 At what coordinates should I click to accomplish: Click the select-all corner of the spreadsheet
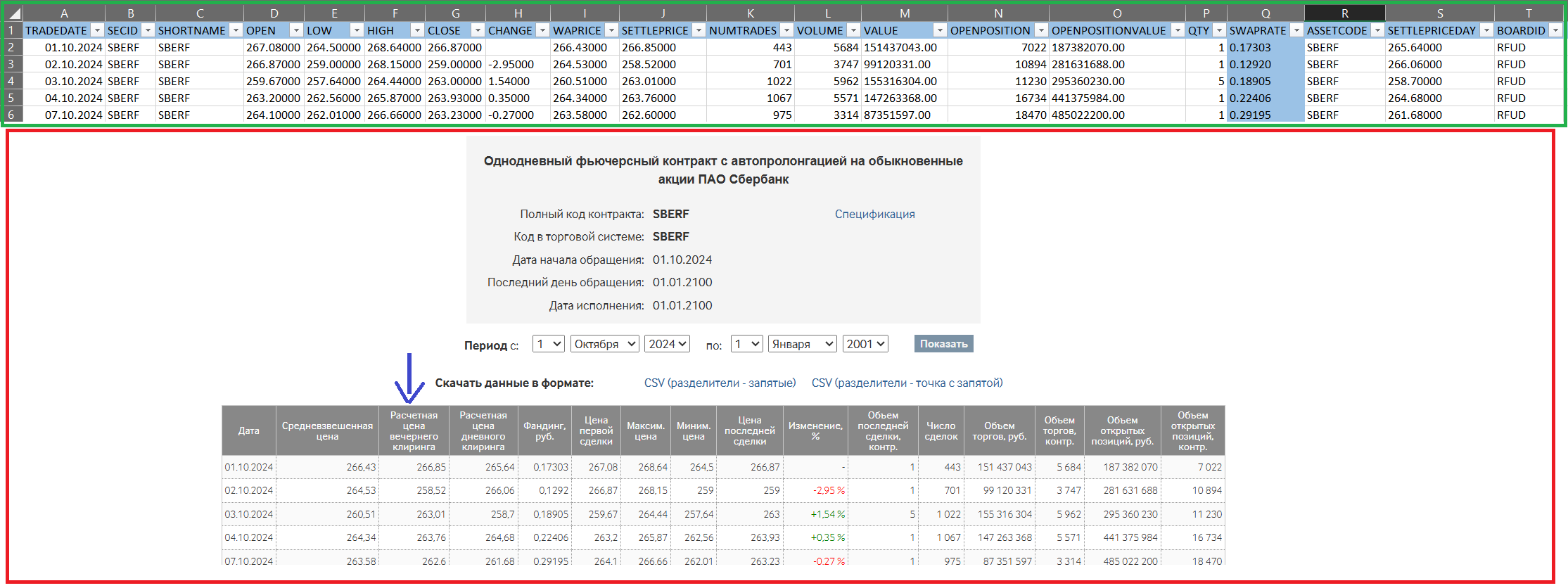pos(13,13)
